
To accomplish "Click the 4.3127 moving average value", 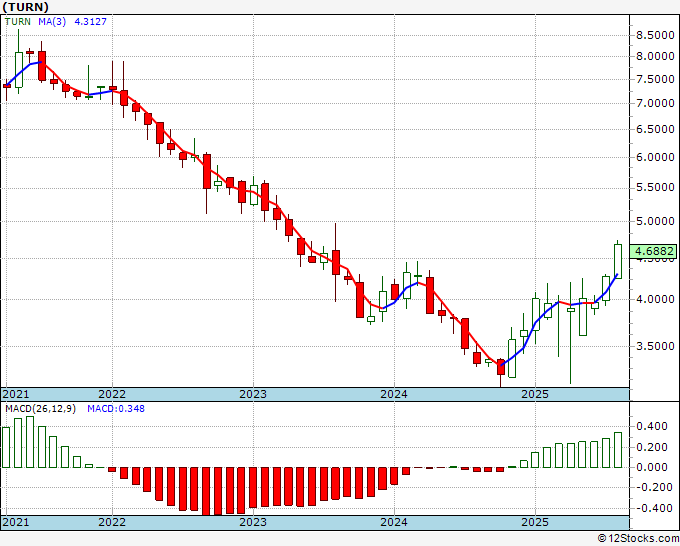I will (91, 22).
